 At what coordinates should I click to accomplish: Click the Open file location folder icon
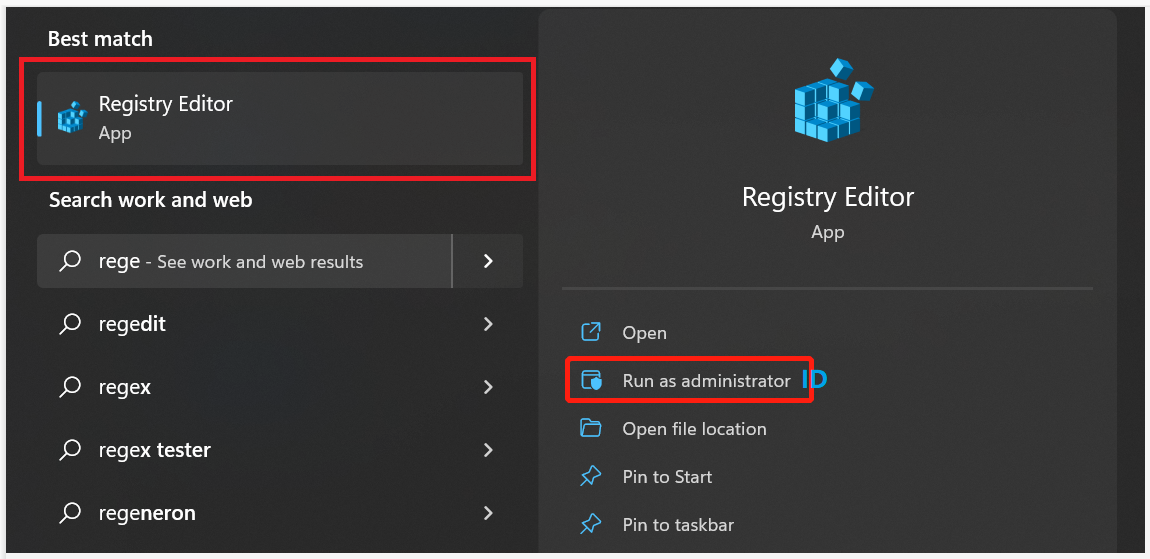tap(591, 428)
